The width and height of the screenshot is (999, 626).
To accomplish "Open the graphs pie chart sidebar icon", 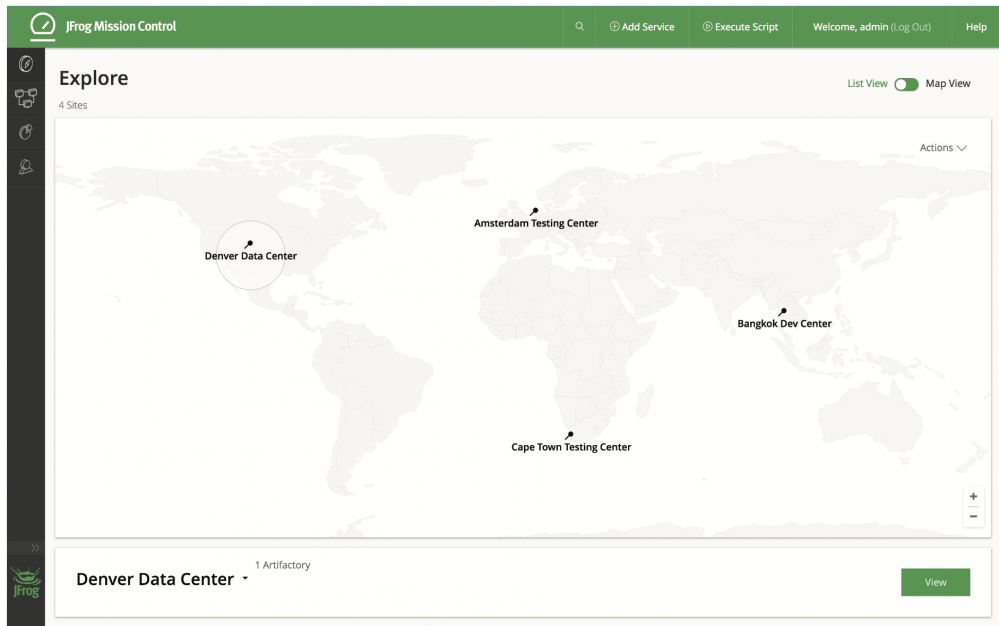I will coord(26,132).
